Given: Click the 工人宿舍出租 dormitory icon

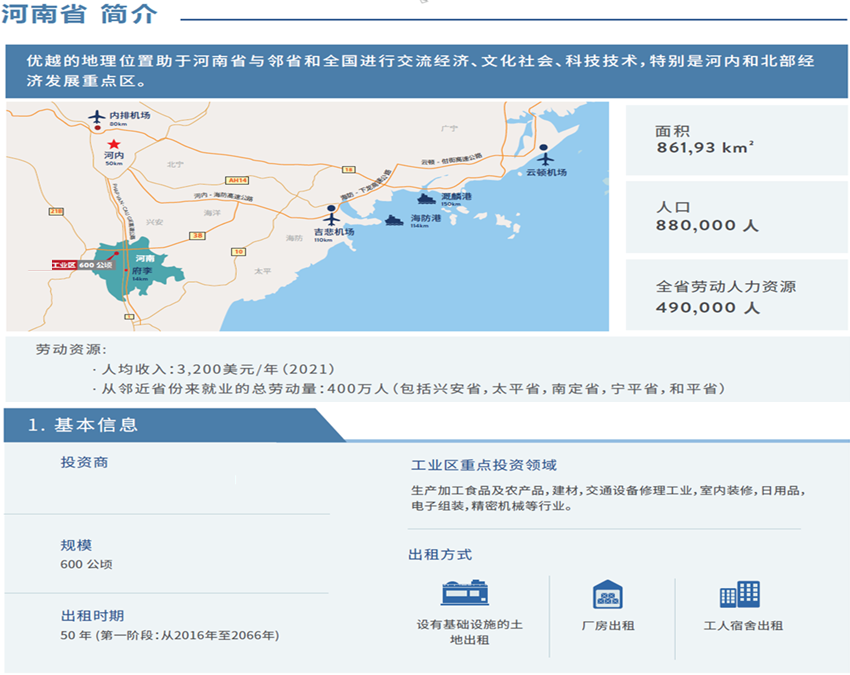Looking at the screenshot, I should tap(739, 594).
